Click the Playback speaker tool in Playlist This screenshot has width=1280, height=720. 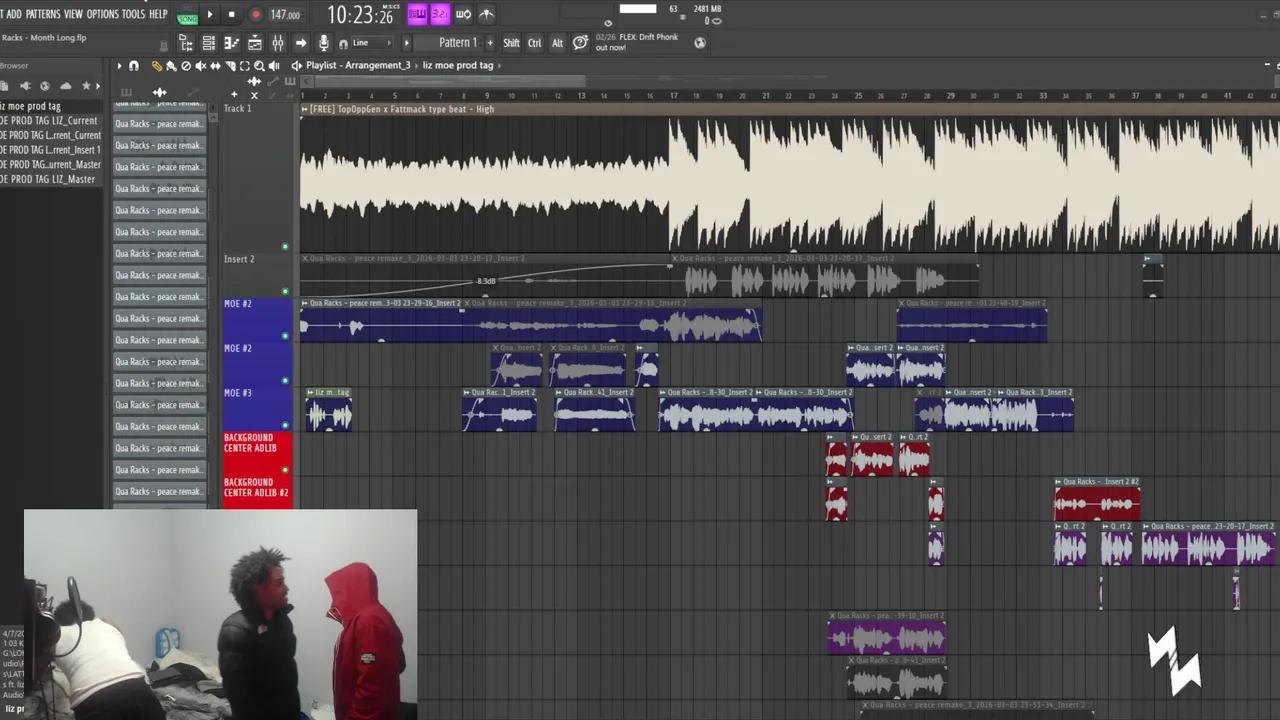[274, 66]
